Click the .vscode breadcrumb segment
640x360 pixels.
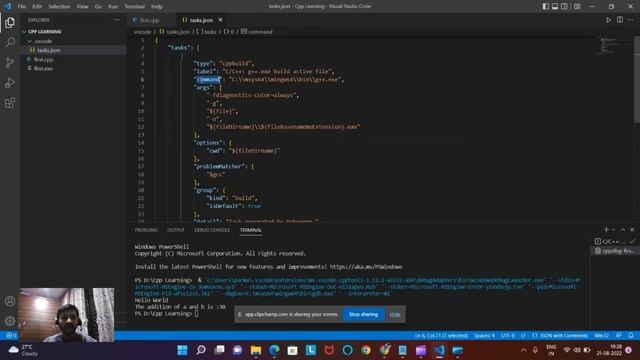(x=142, y=31)
